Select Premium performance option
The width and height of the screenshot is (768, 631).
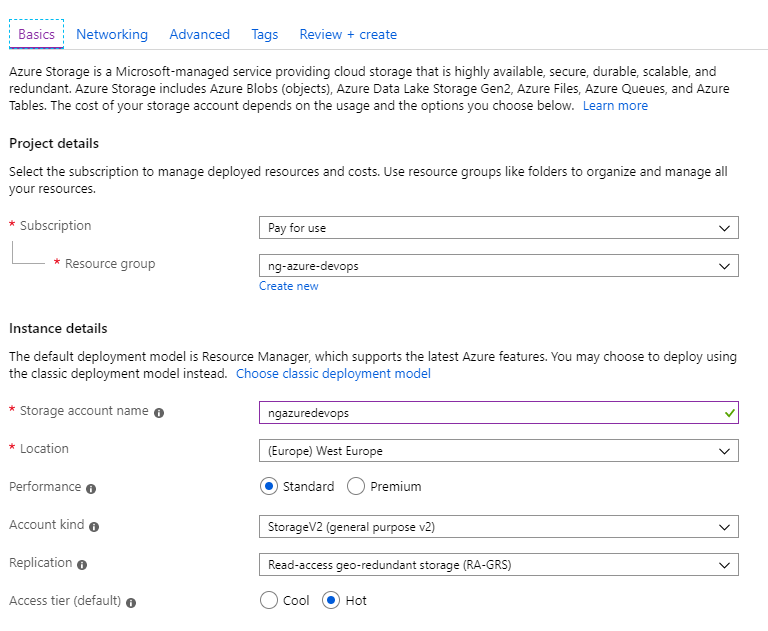pyautogui.click(x=356, y=486)
